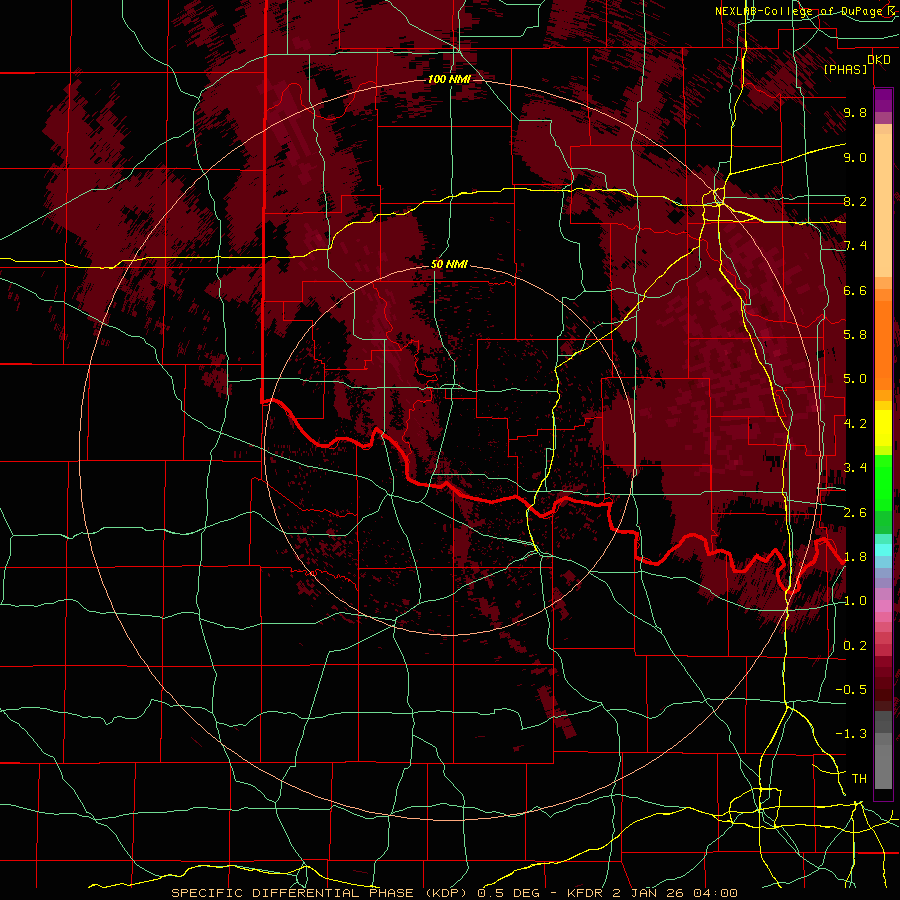Screen dimensions: 900x900
Task: Click the "04:00" timestamp in the caption
Action: (x=715, y=893)
